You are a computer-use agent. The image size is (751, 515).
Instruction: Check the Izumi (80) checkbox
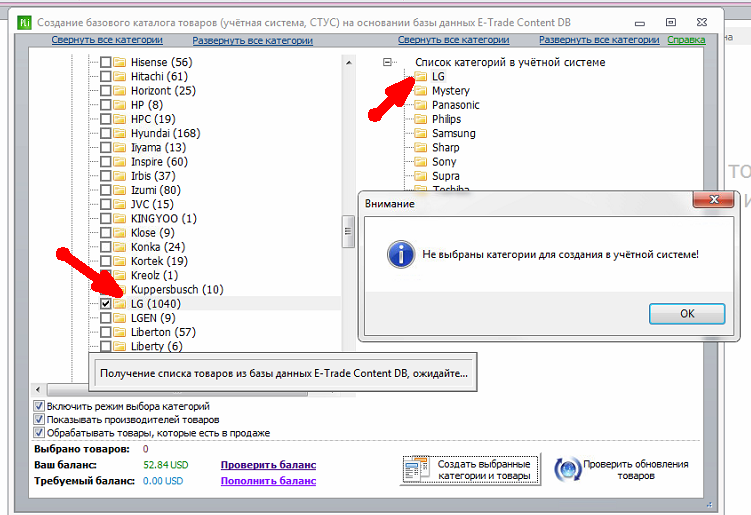[x=106, y=190]
